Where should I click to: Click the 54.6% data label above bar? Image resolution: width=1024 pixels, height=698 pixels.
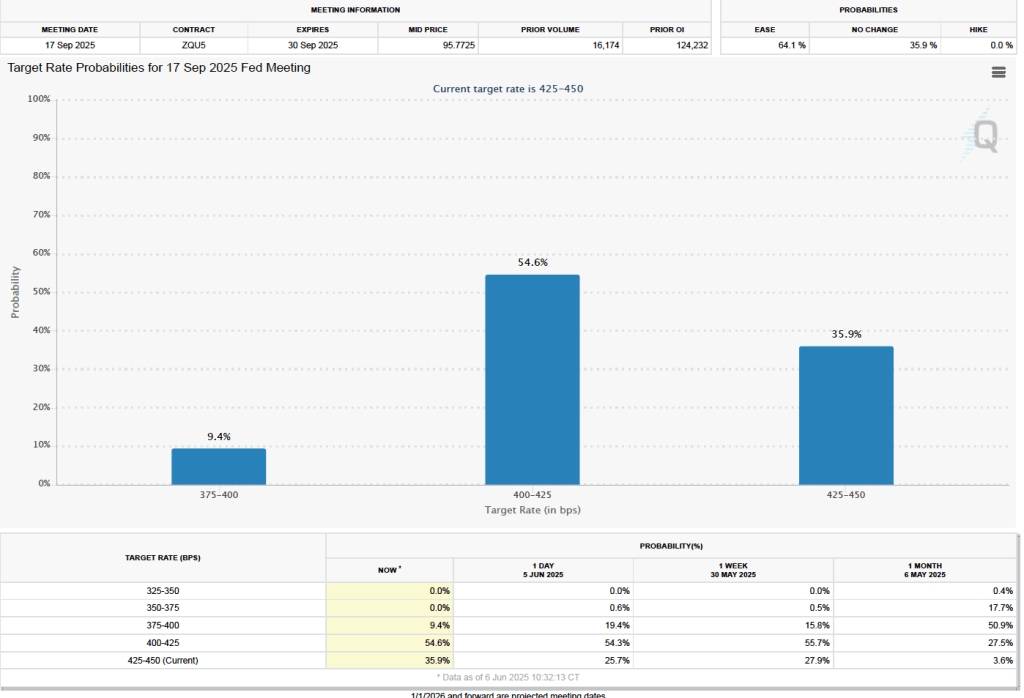[x=532, y=262]
